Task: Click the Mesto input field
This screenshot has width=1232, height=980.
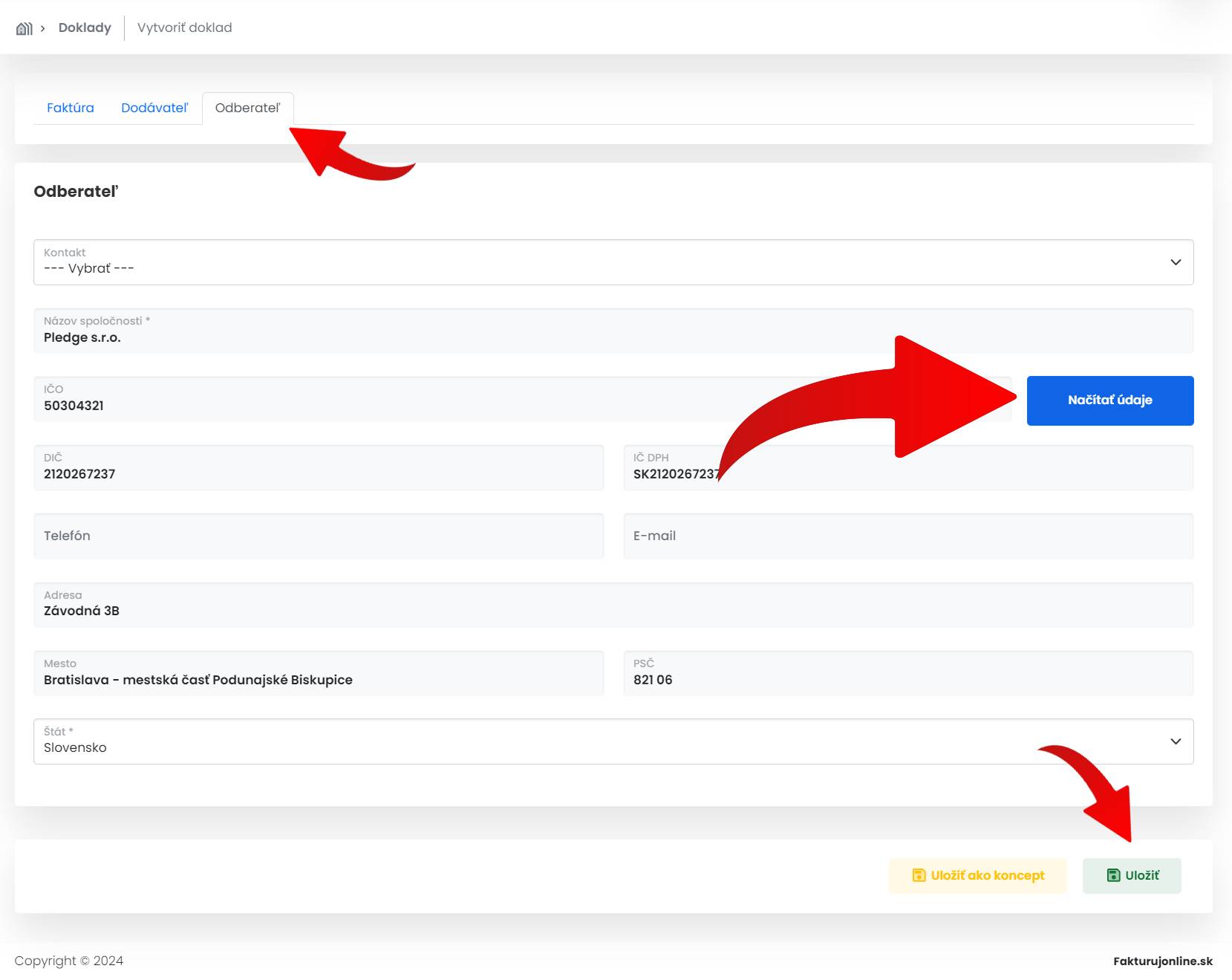Action: [x=318, y=674]
